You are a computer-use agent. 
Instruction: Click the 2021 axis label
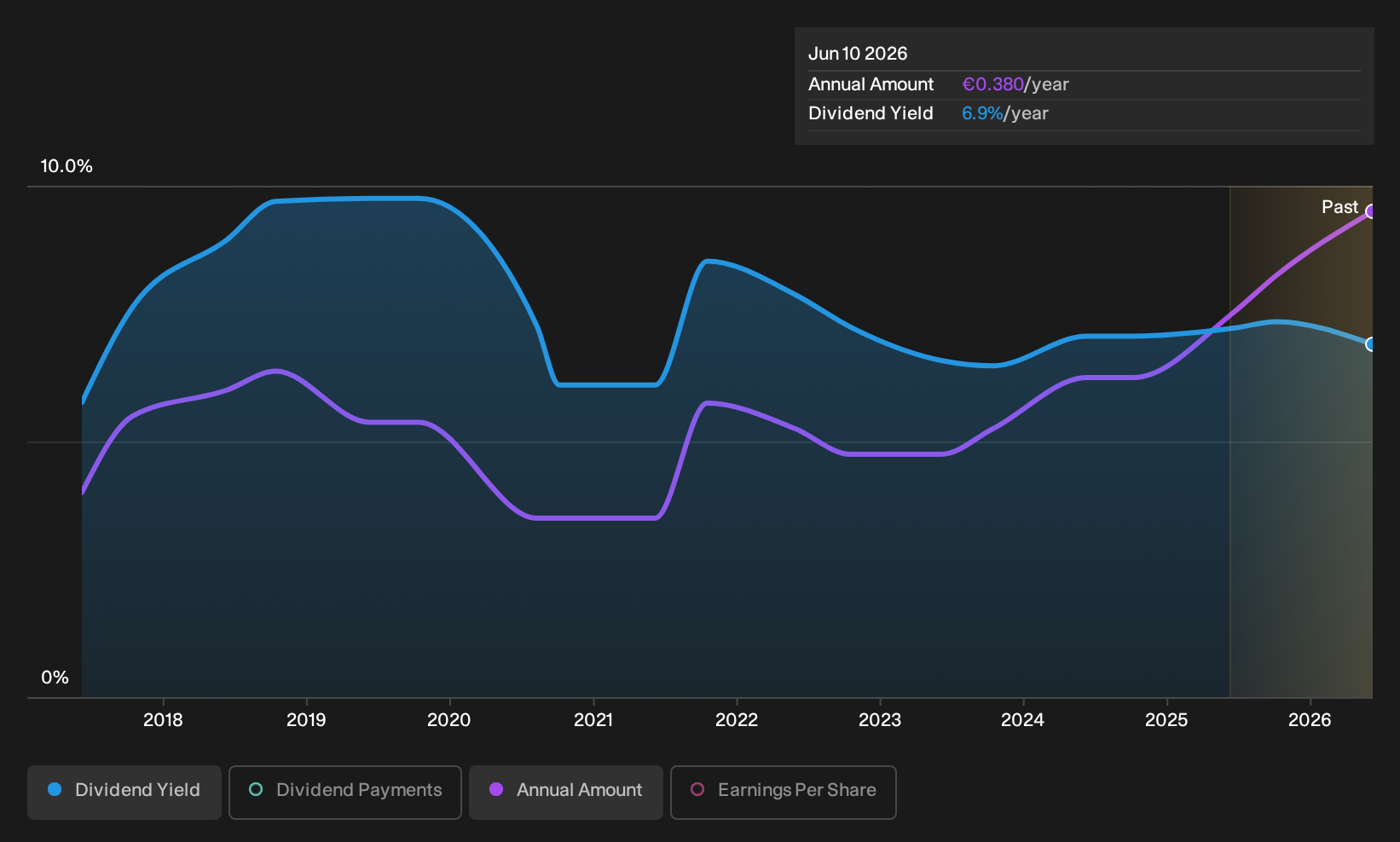point(593,720)
